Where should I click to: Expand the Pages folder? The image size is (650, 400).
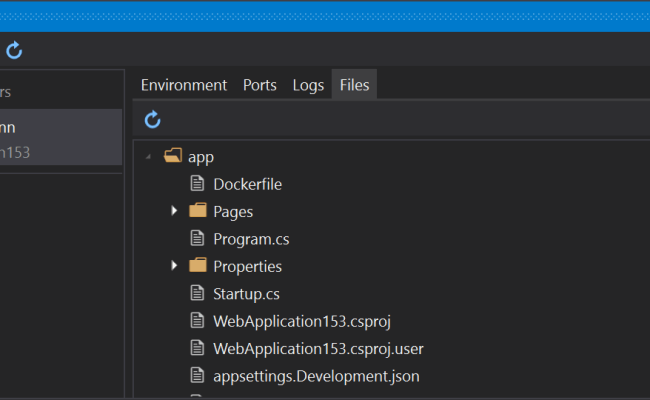coord(174,211)
